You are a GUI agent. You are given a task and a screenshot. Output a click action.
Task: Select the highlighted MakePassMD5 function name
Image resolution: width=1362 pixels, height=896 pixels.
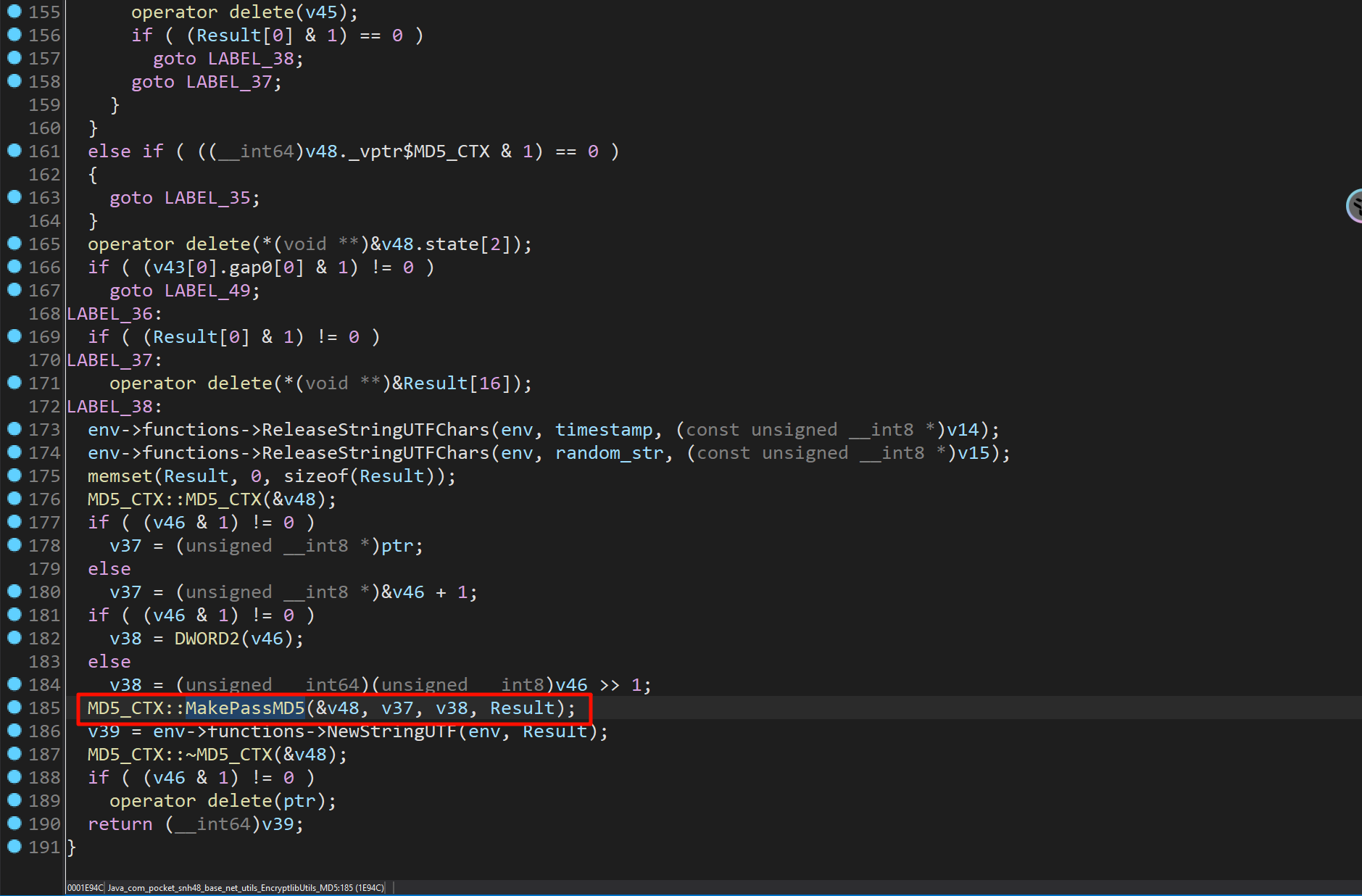245,708
